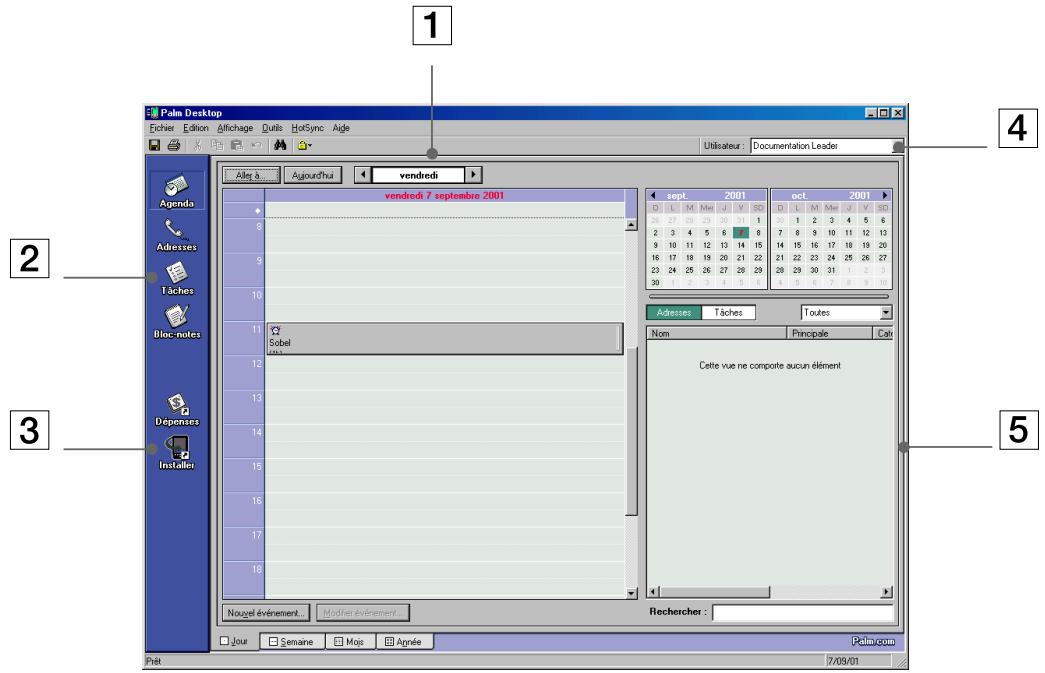Go to previous day arrow

pyautogui.click(x=363, y=175)
